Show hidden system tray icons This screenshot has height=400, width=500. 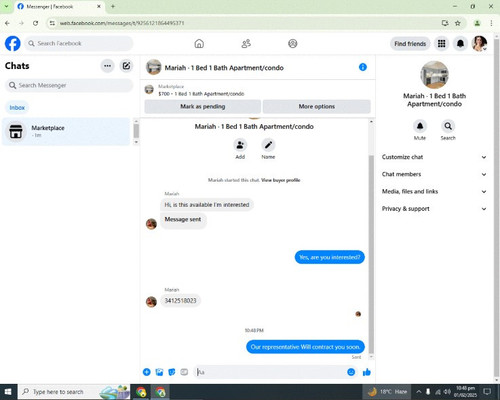click(419, 392)
